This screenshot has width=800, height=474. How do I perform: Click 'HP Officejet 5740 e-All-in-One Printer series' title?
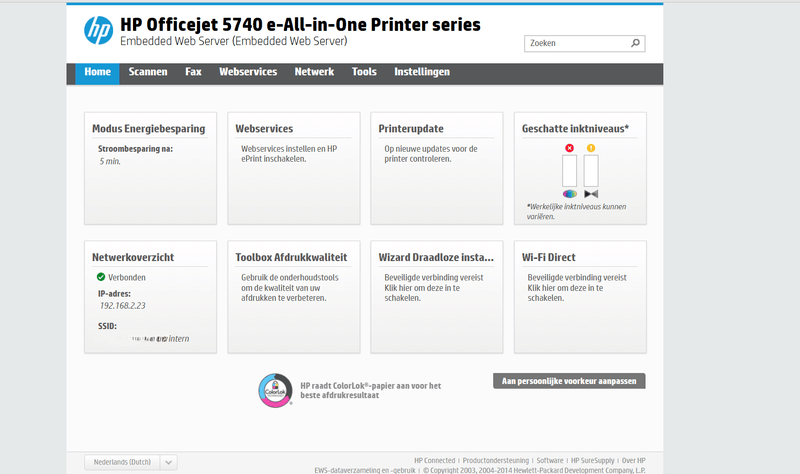pyautogui.click(x=300, y=24)
